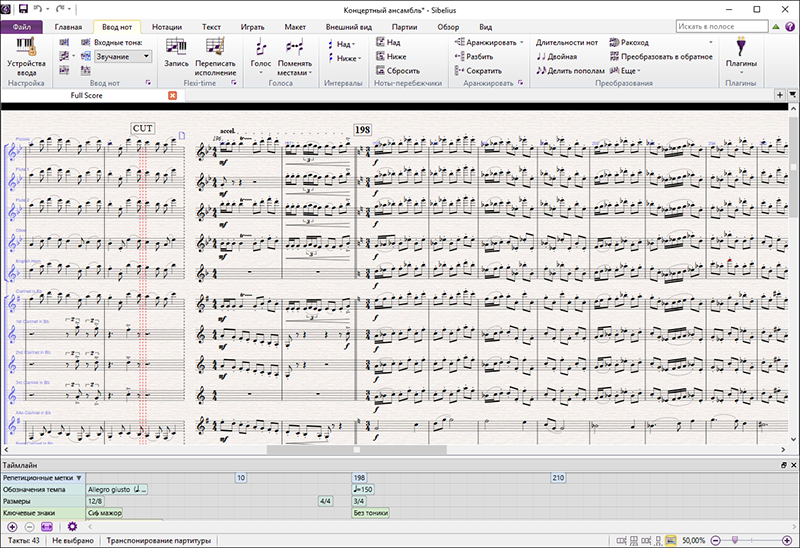Click the Без тоники key signature marker

[x=370, y=513]
